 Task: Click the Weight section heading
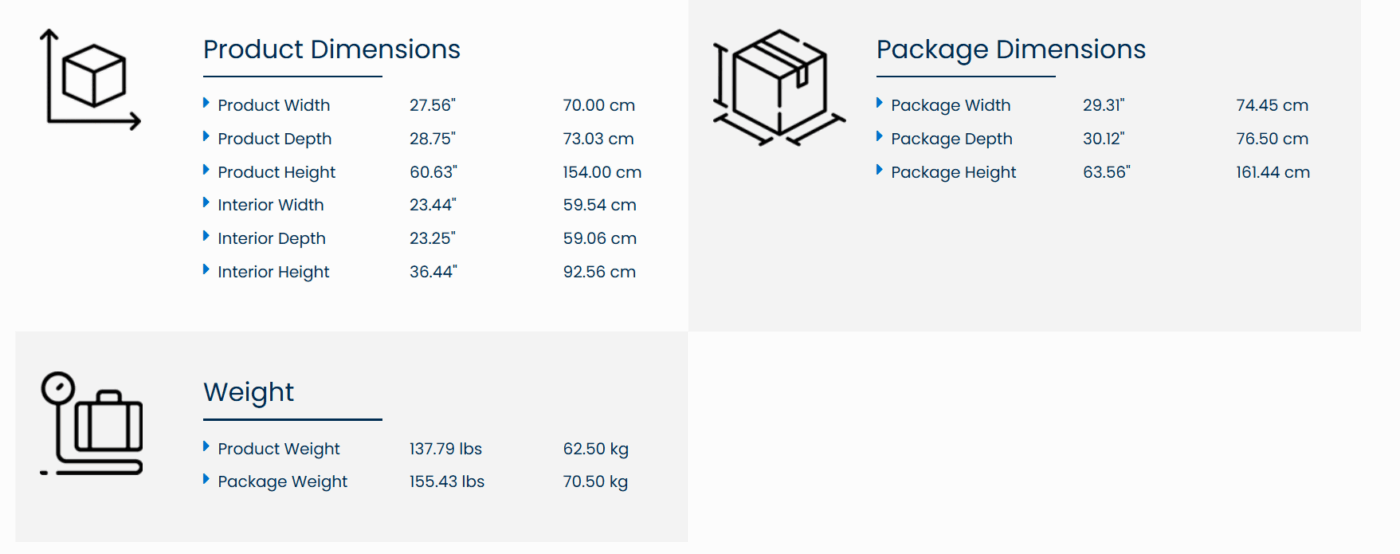(249, 392)
